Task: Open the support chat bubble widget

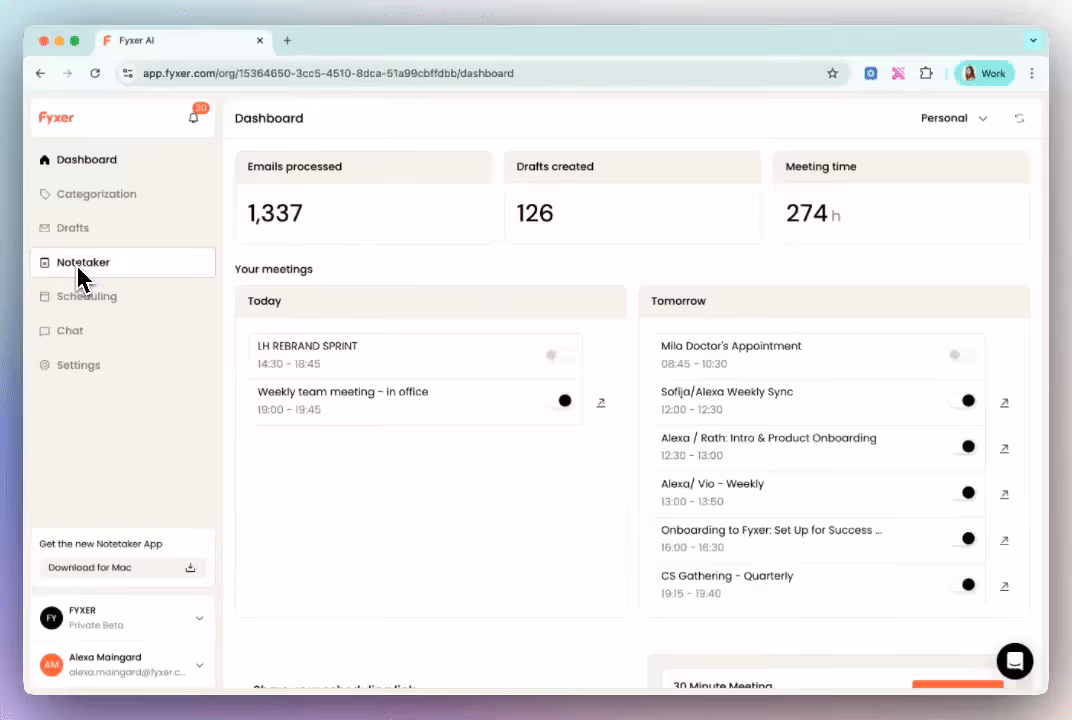Action: pos(1015,661)
